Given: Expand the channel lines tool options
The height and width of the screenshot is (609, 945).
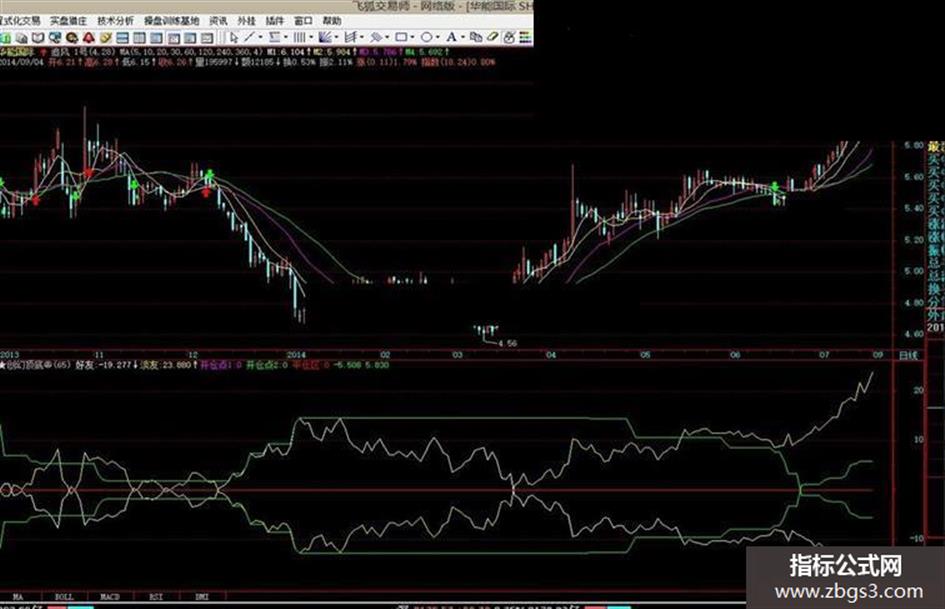Looking at the screenshot, I should (x=362, y=37).
